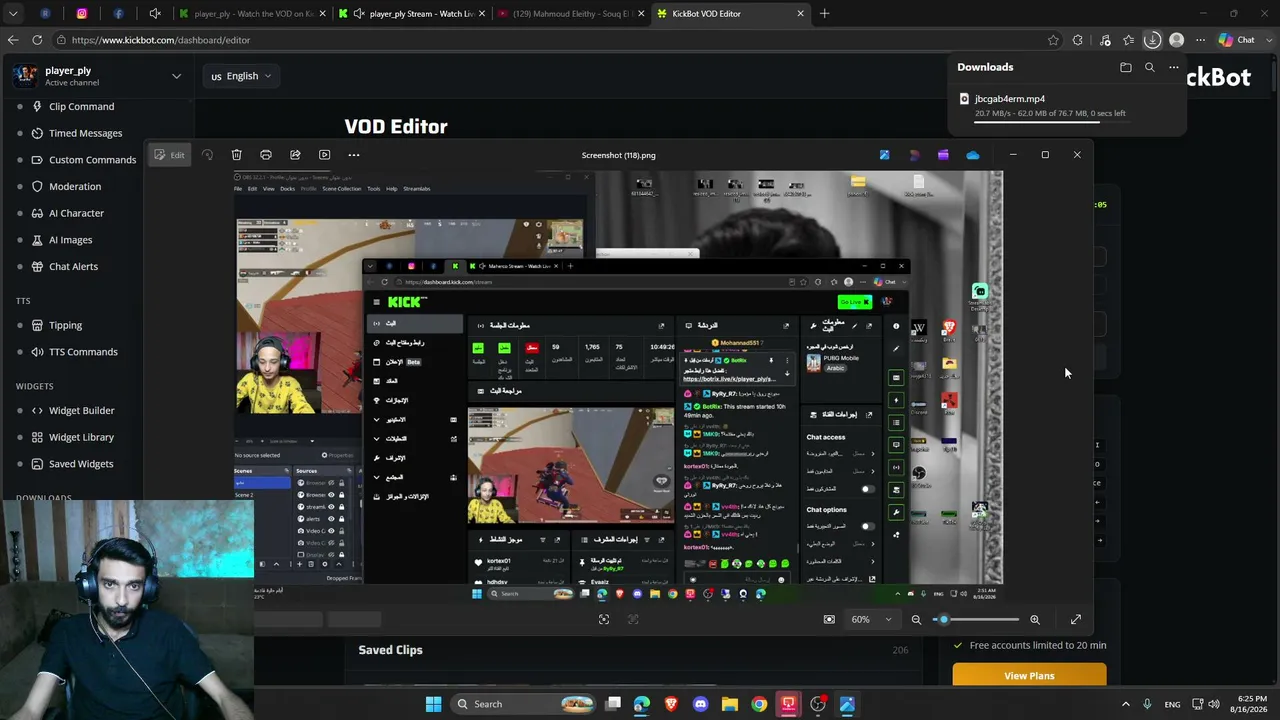
Task: Switch to the player_ply VOD tab
Action: (252, 14)
